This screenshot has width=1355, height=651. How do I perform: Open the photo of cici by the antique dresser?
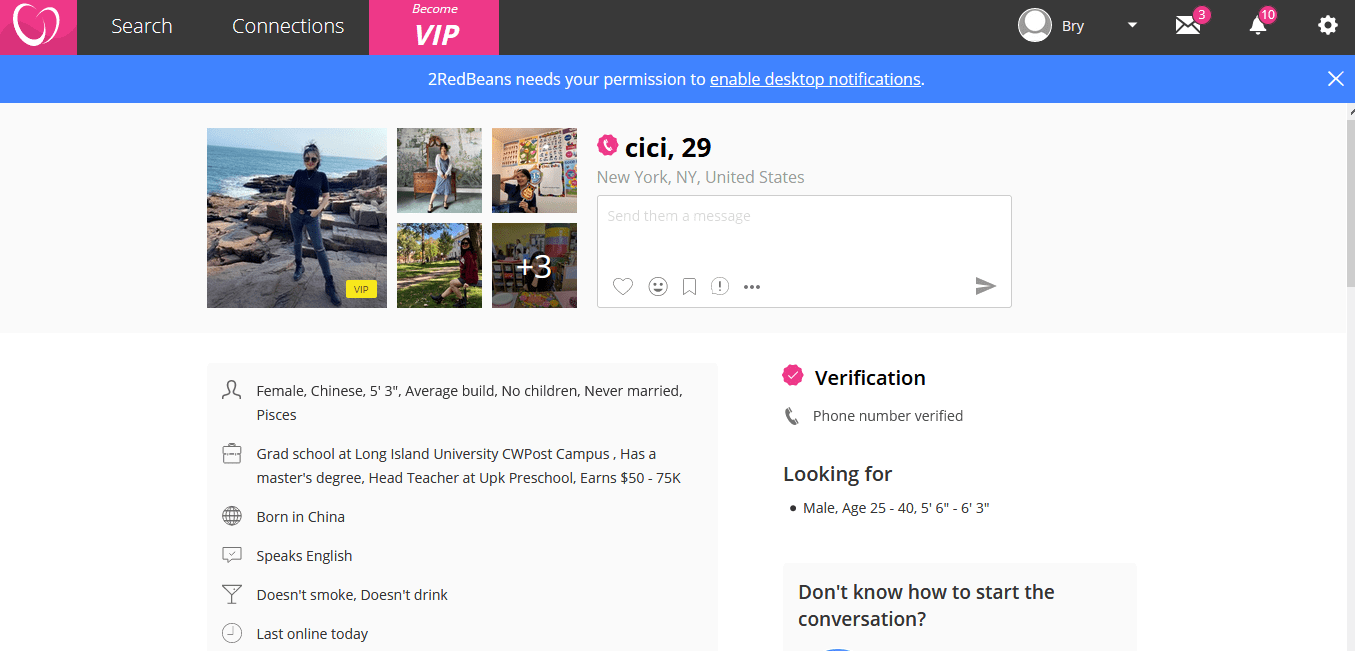439,170
